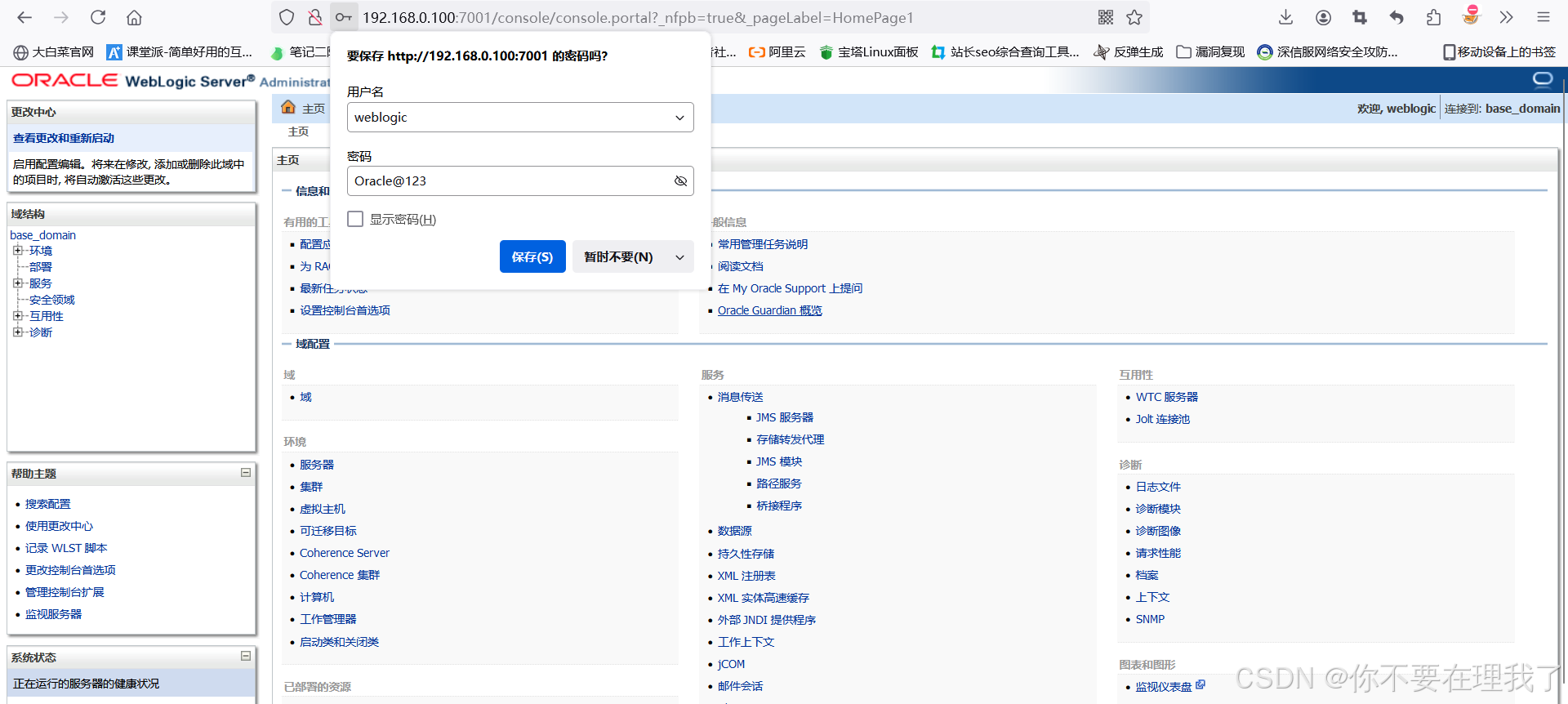Open the Jolt 连接池 link
The image size is (1568, 704).
(1162, 419)
